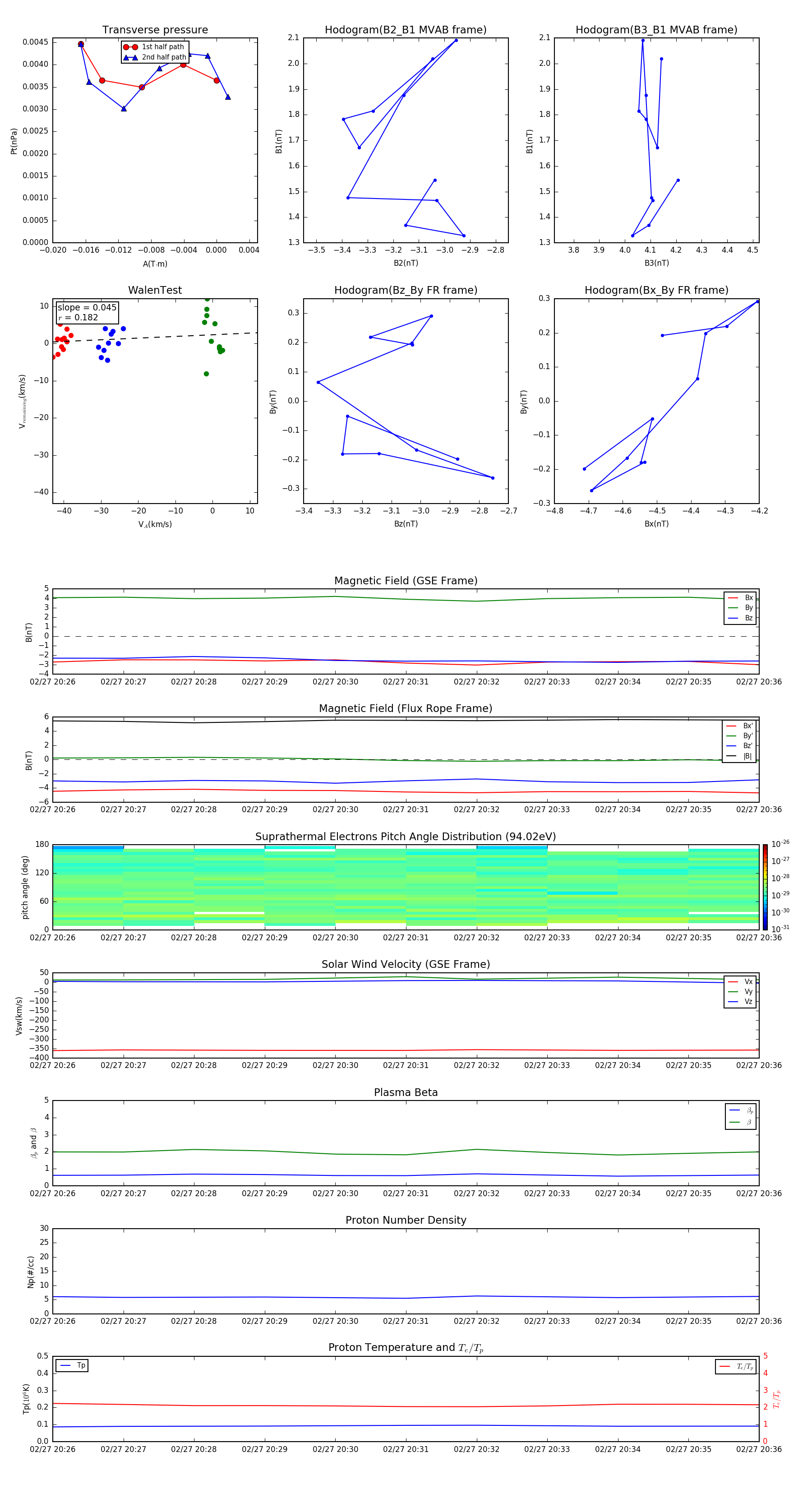Image resolution: width=812 pixels, height=1489 pixels.
Task: Click the 'Np(#/cc)' axis label
Action: pos(31,1271)
